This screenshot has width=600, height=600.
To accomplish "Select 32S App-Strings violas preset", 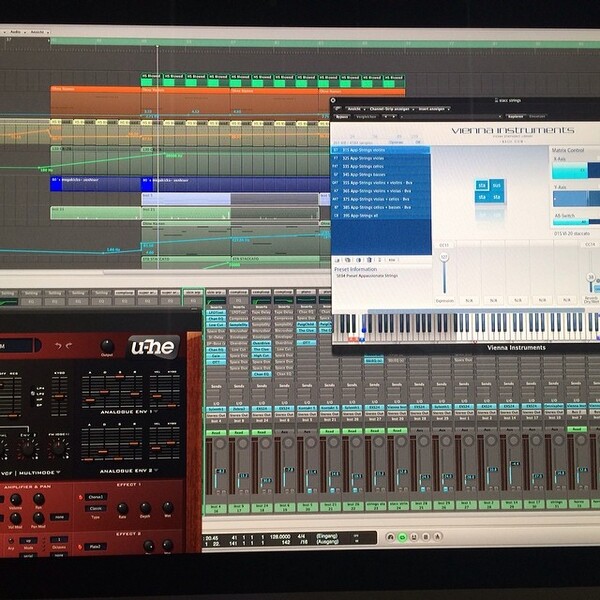I will [x=380, y=158].
